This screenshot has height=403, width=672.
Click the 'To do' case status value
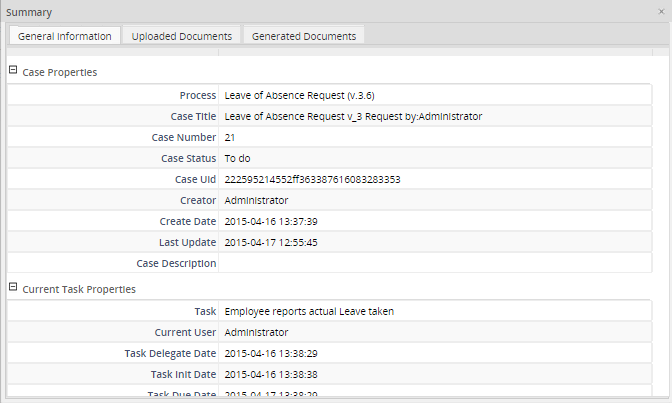click(237, 158)
